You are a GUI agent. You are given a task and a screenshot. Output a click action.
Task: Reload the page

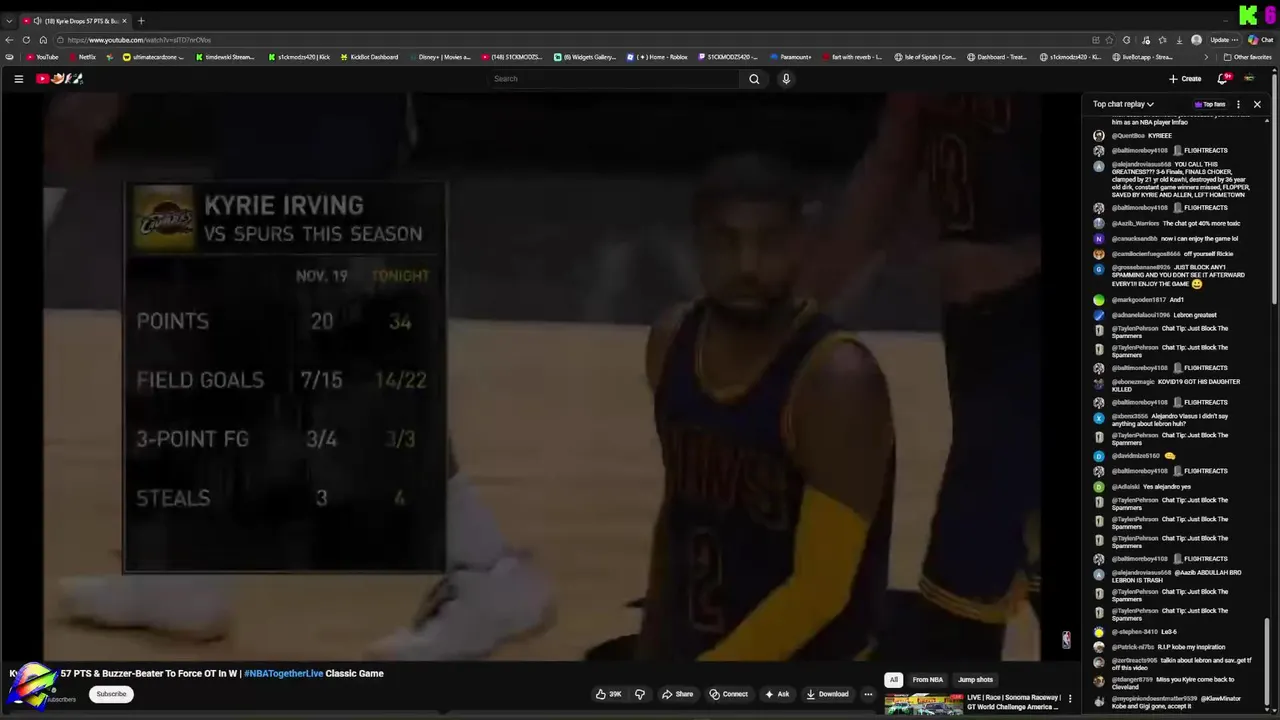[26, 40]
